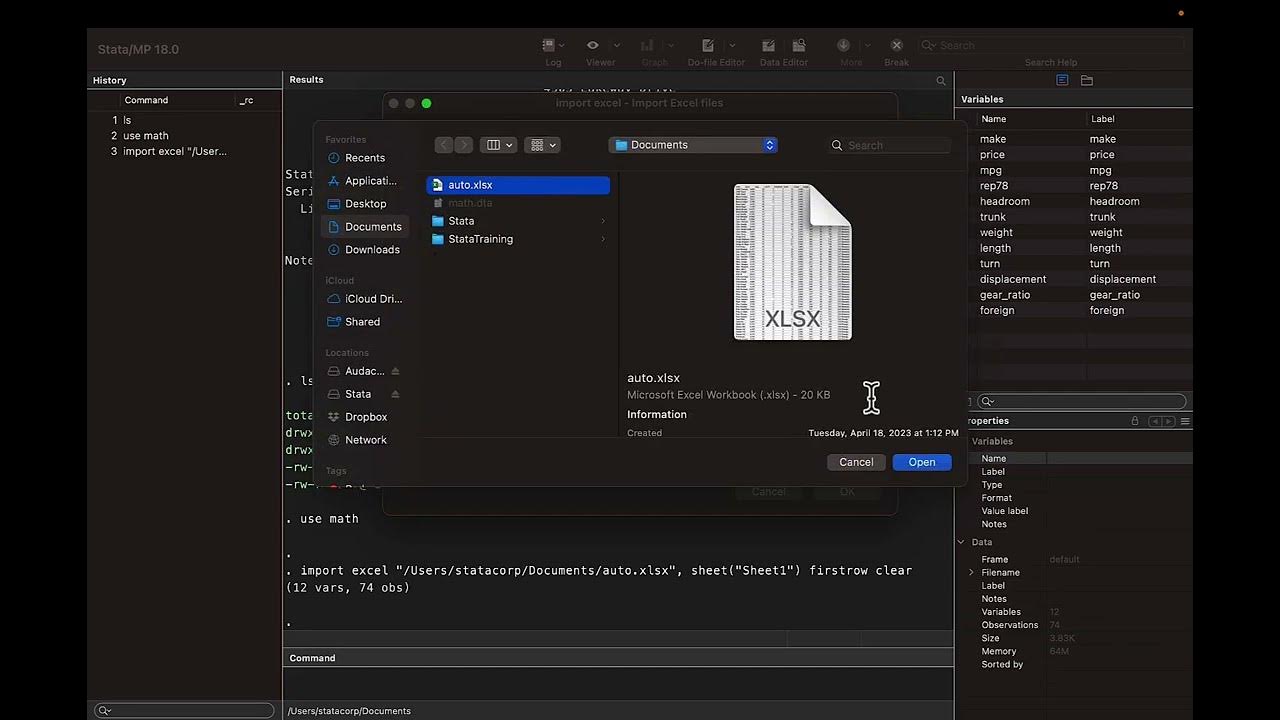Select the Stata folder
Image resolution: width=1280 pixels, height=720 pixels.
[518, 221]
